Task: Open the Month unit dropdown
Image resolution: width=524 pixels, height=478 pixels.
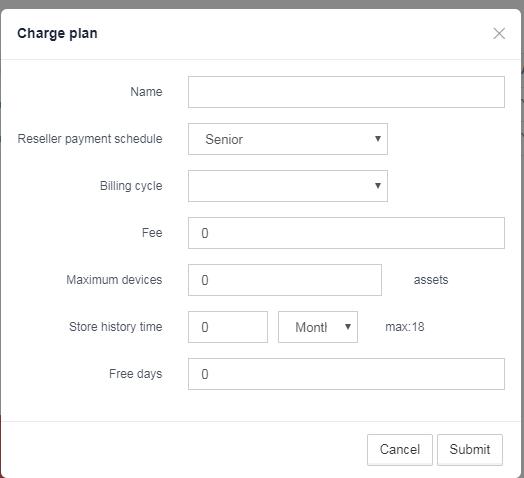Action: 318,327
